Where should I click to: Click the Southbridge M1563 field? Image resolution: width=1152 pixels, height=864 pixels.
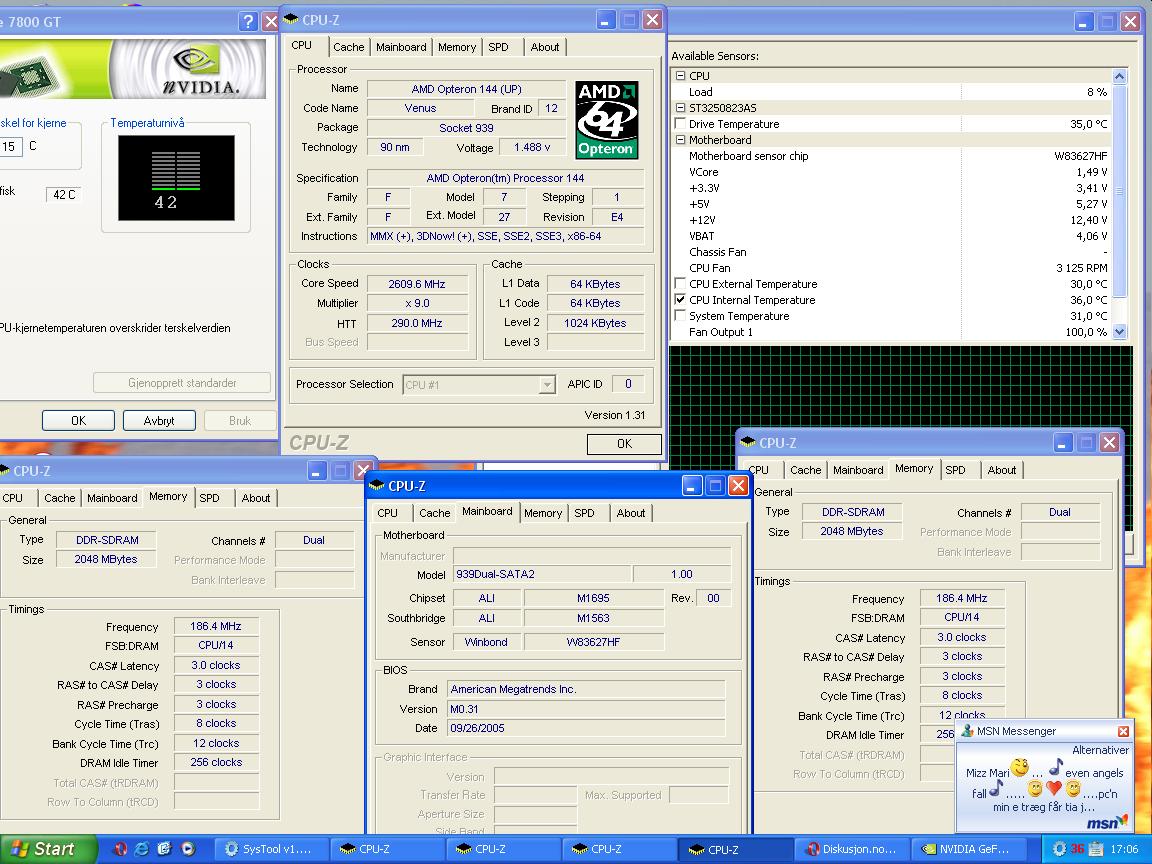[x=594, y=618]
